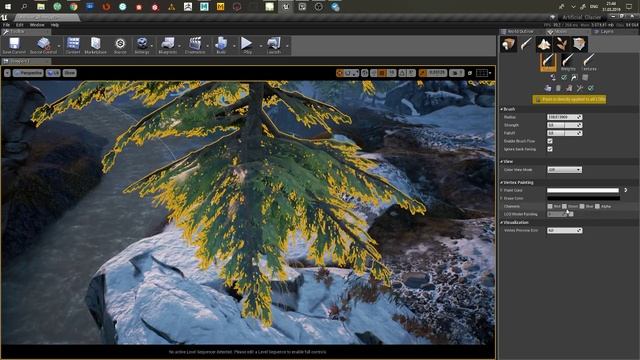Open the Color View Mode dropdown
Image resolution: width=640 pixels, height=360 pixels.
(x=564, y=170)
